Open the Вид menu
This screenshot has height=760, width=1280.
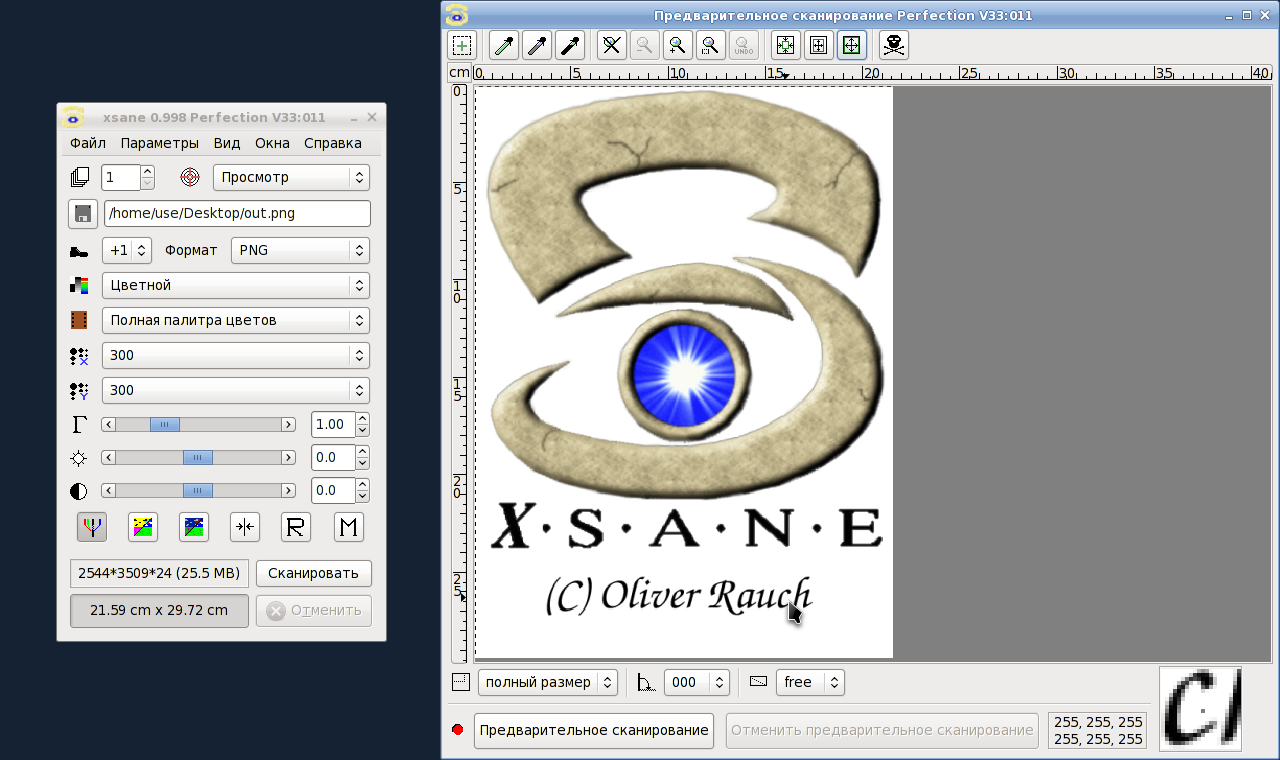pyautogui.click(x=227, y=143)
